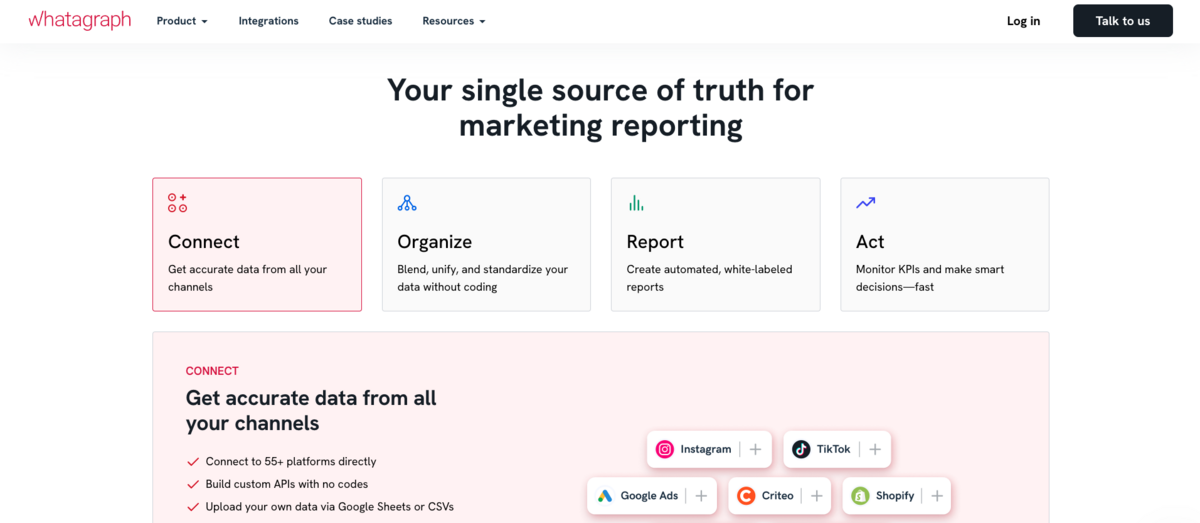
Task: Add Instagram using its plus button
Action: (756, 450)
